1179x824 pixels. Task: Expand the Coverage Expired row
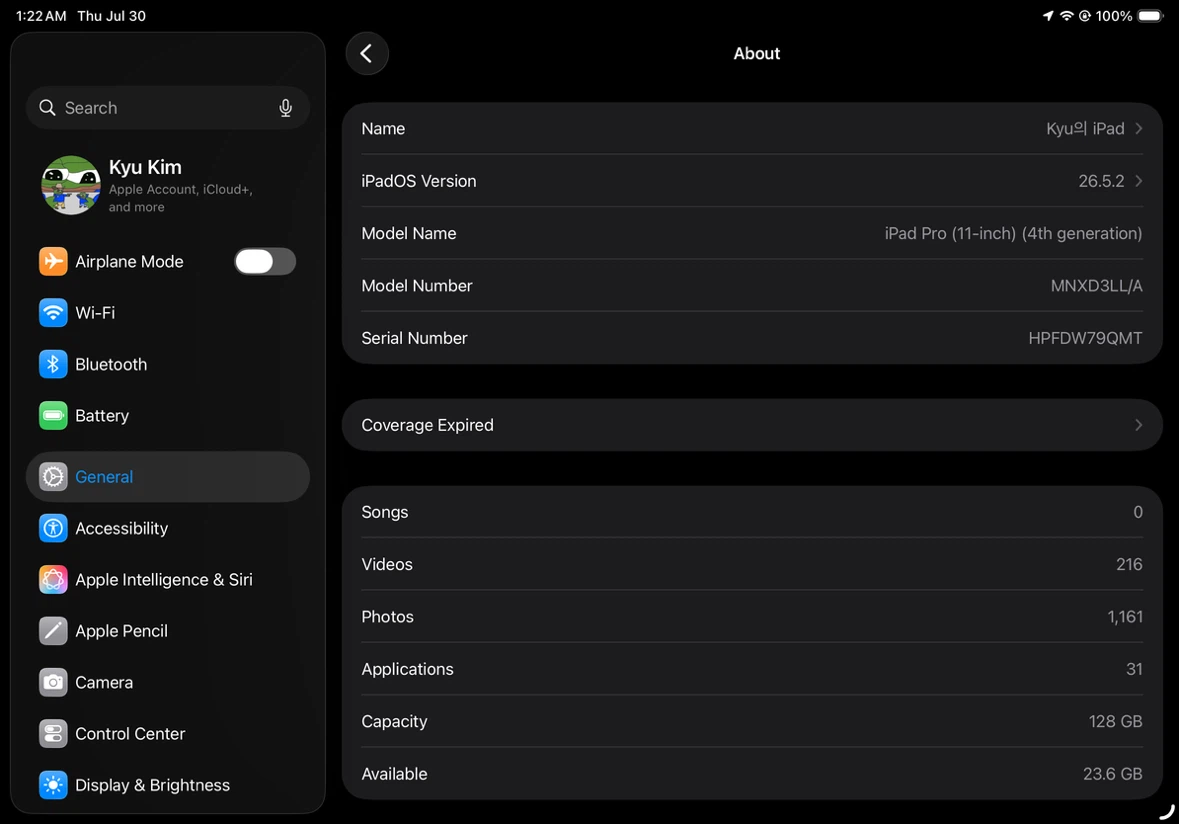click(752, 426)
